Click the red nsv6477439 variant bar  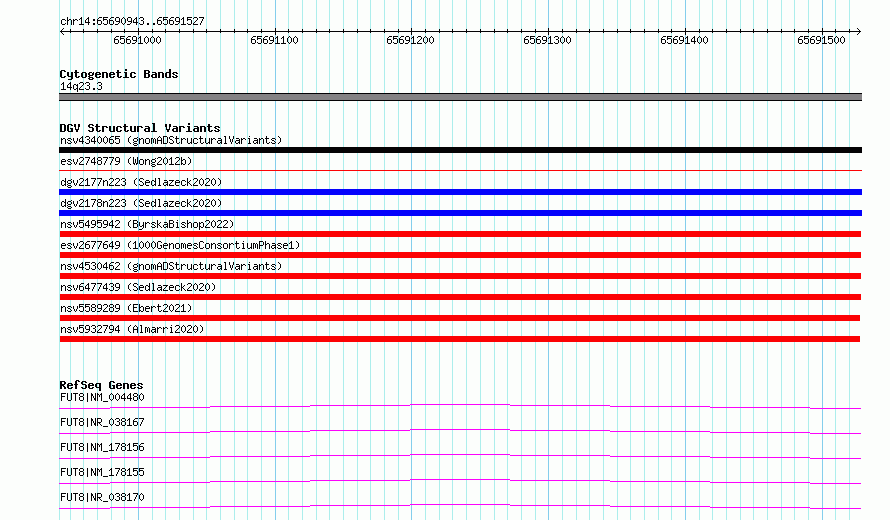[x=460, y=297]
